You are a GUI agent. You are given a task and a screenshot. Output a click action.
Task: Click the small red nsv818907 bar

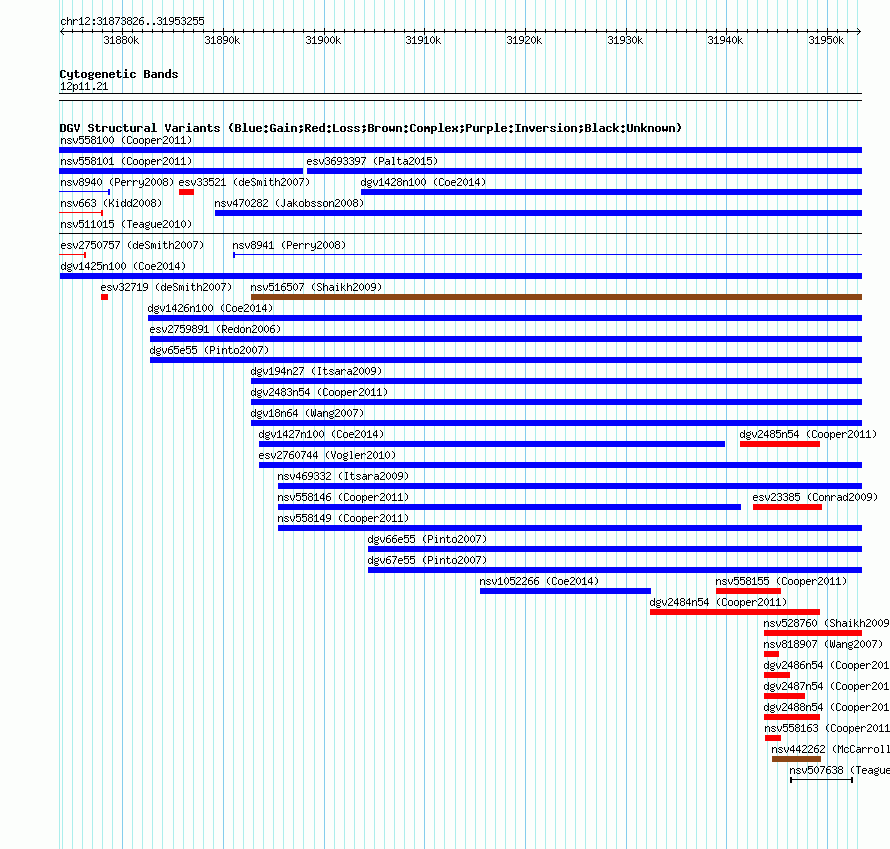(x=771, y=654)
